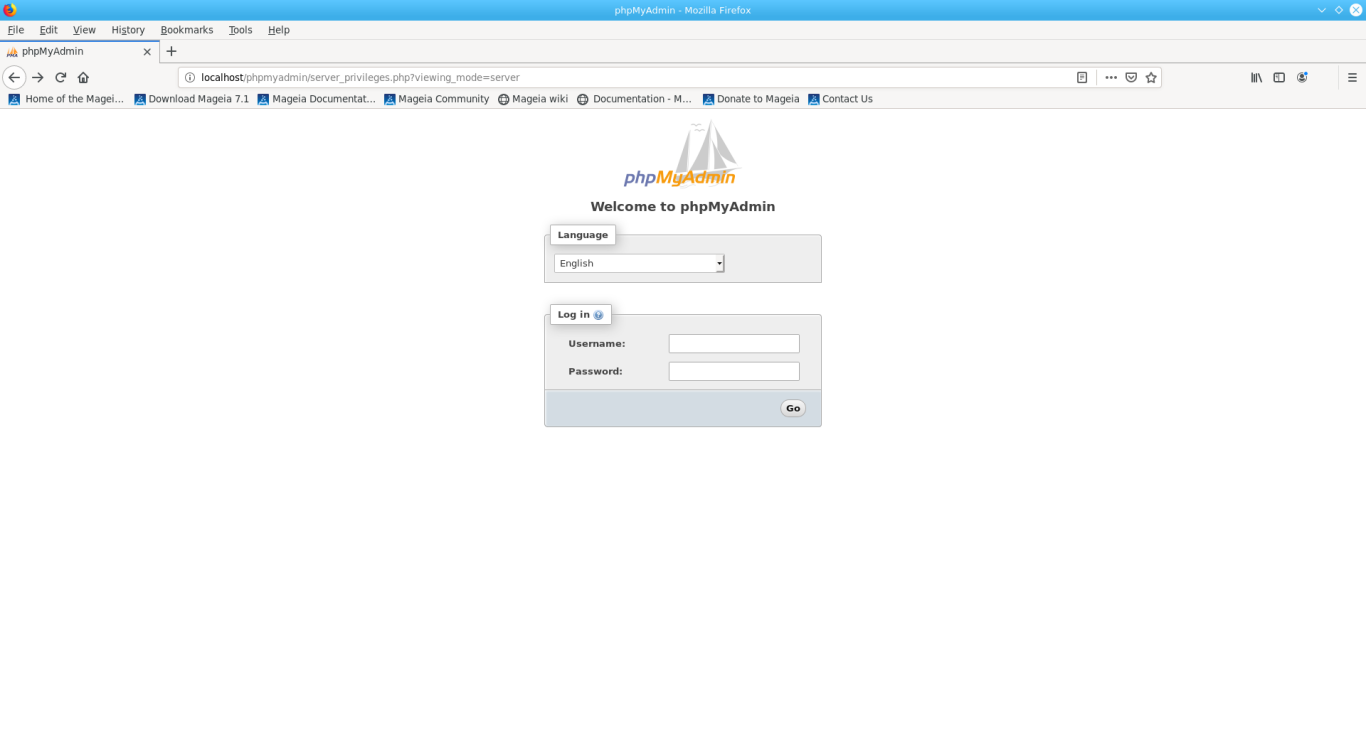The image size is (1366, 742).
Task: Click the Password label
Action: coord(595,371)
